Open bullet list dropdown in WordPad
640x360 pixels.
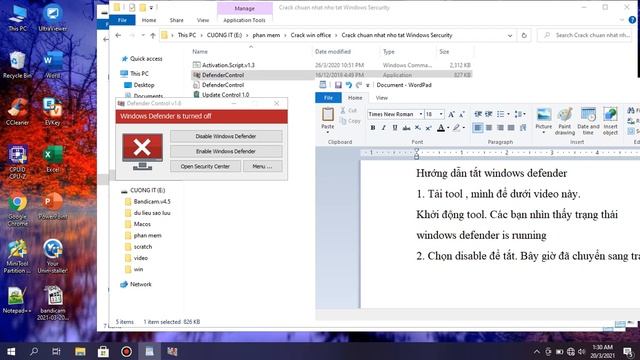pos(508,114)
